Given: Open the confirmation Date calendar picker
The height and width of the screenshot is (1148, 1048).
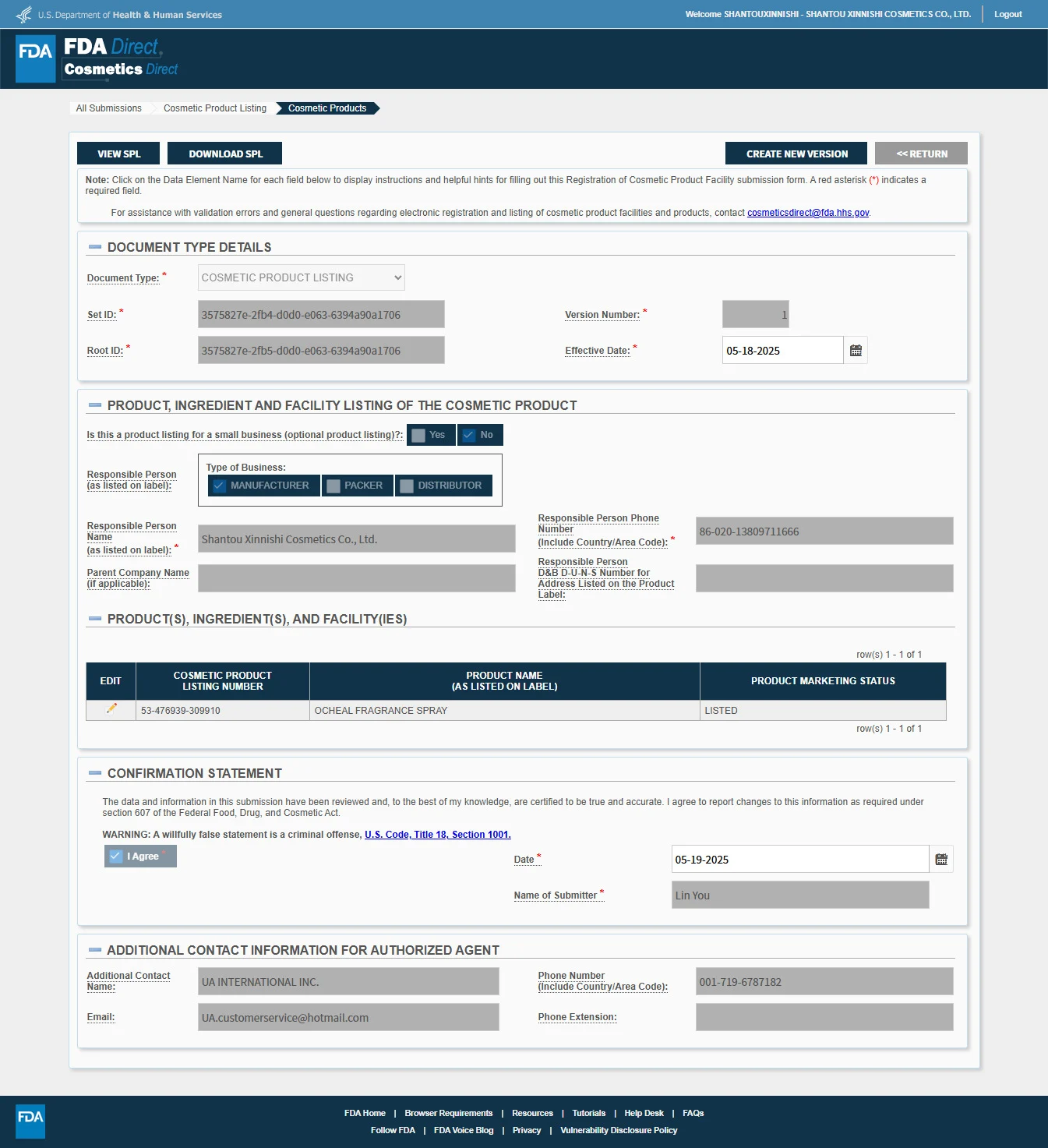Looking at the screenshot, I should pyautogui.click(x=941, y=860).
